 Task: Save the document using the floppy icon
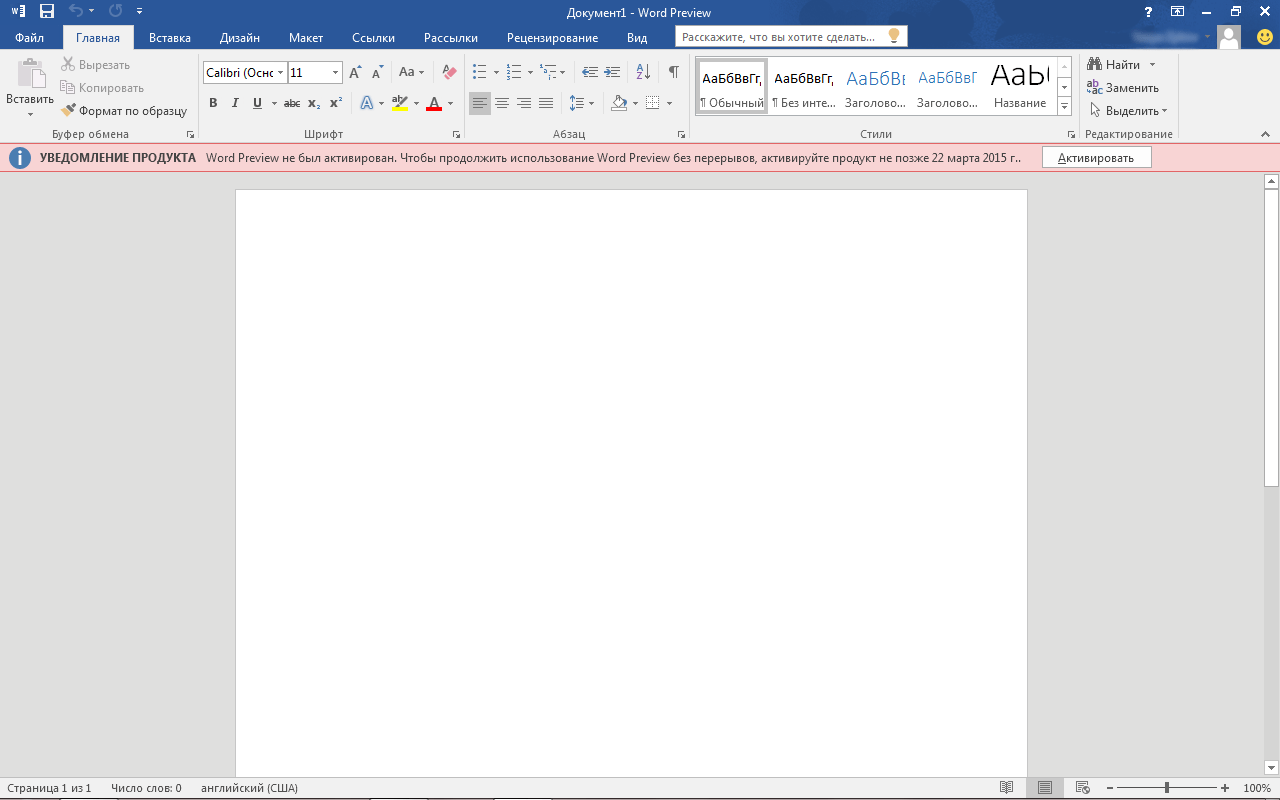46,12
